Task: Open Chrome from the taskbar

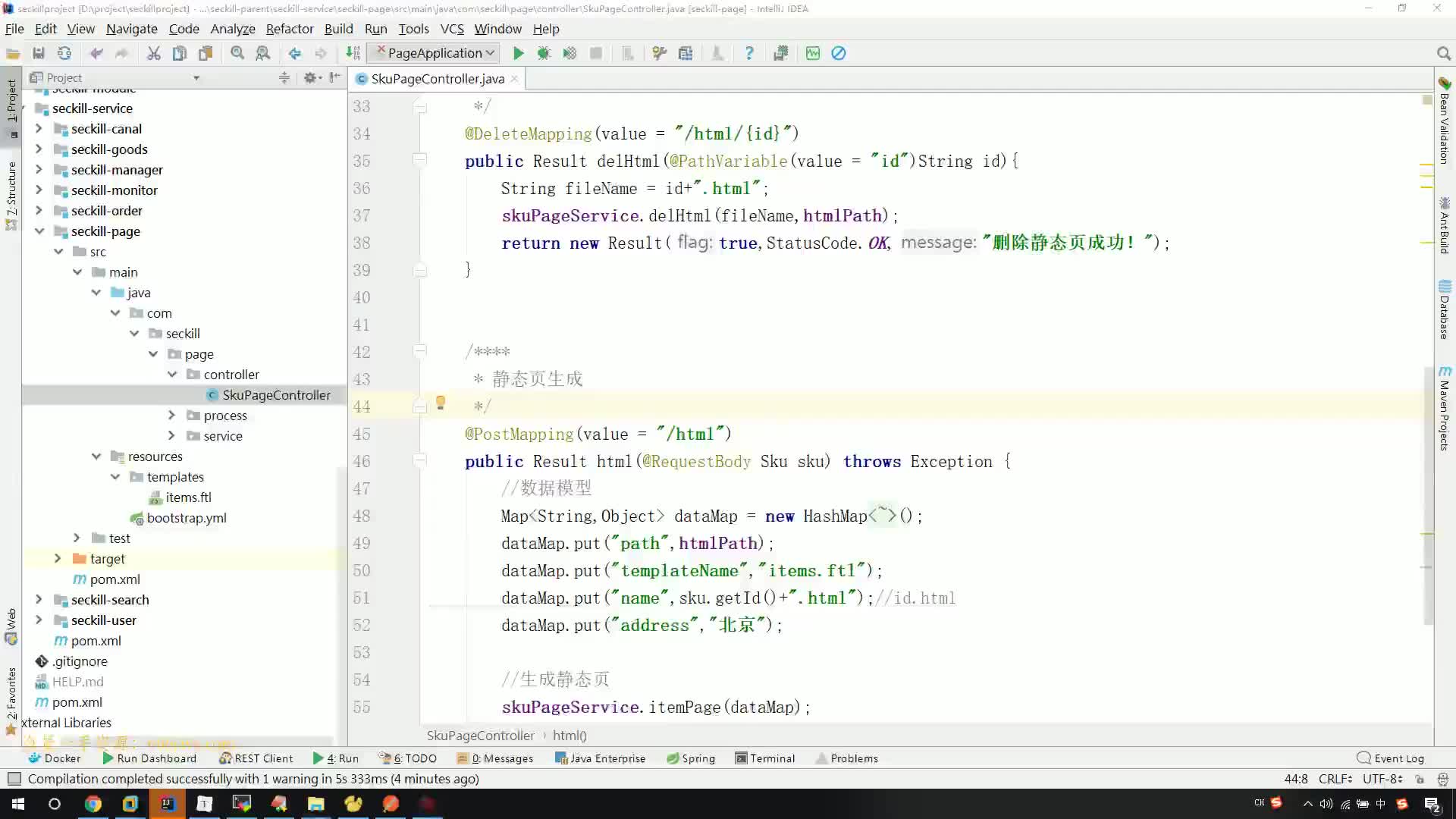Action: click(93, 804)
